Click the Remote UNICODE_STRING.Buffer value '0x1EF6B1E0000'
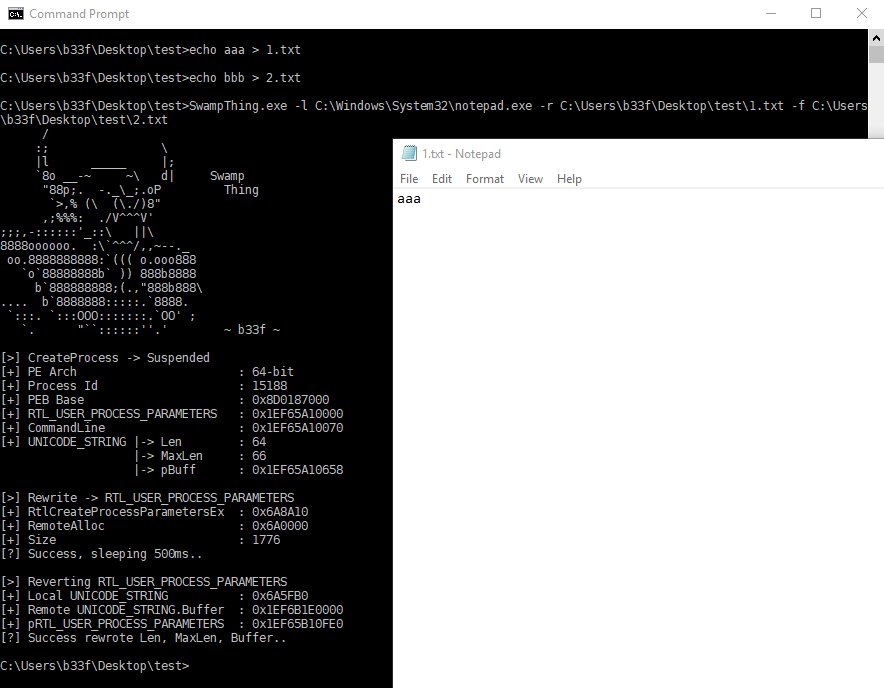 point(298,610)
